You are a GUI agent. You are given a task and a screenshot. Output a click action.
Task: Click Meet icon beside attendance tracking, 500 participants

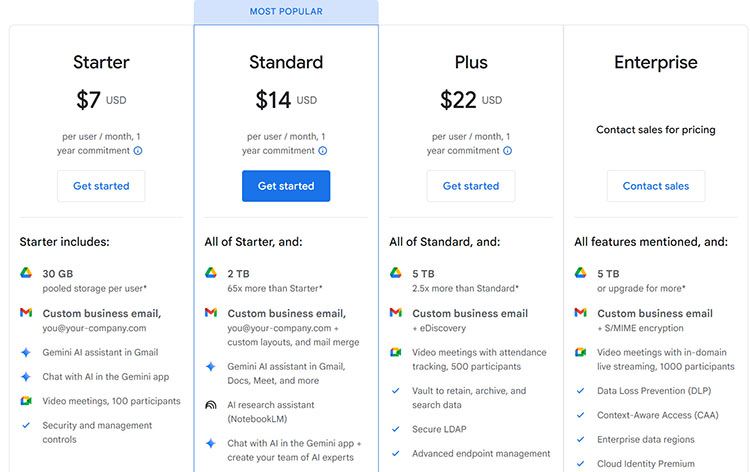(396, 352)
